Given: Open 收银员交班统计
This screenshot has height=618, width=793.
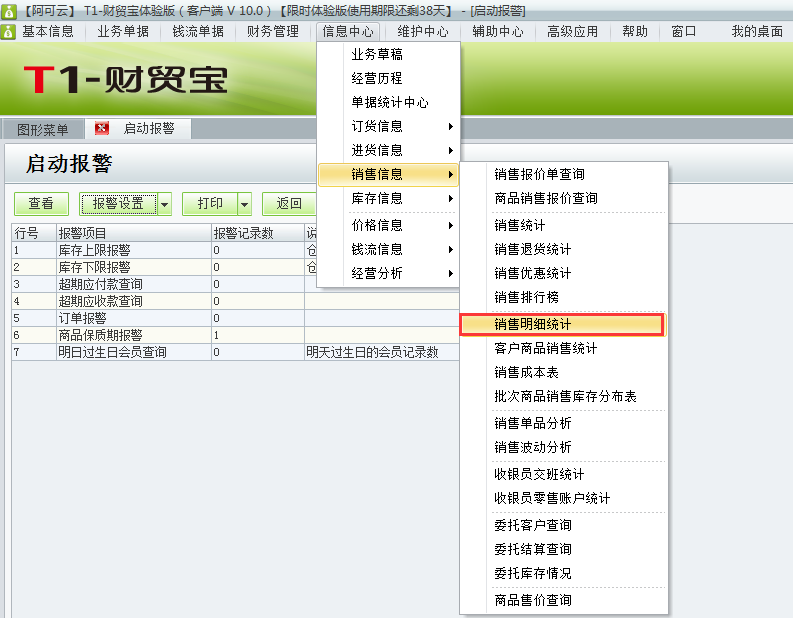Looking at the screenshot, I should [x=563, y=474].
